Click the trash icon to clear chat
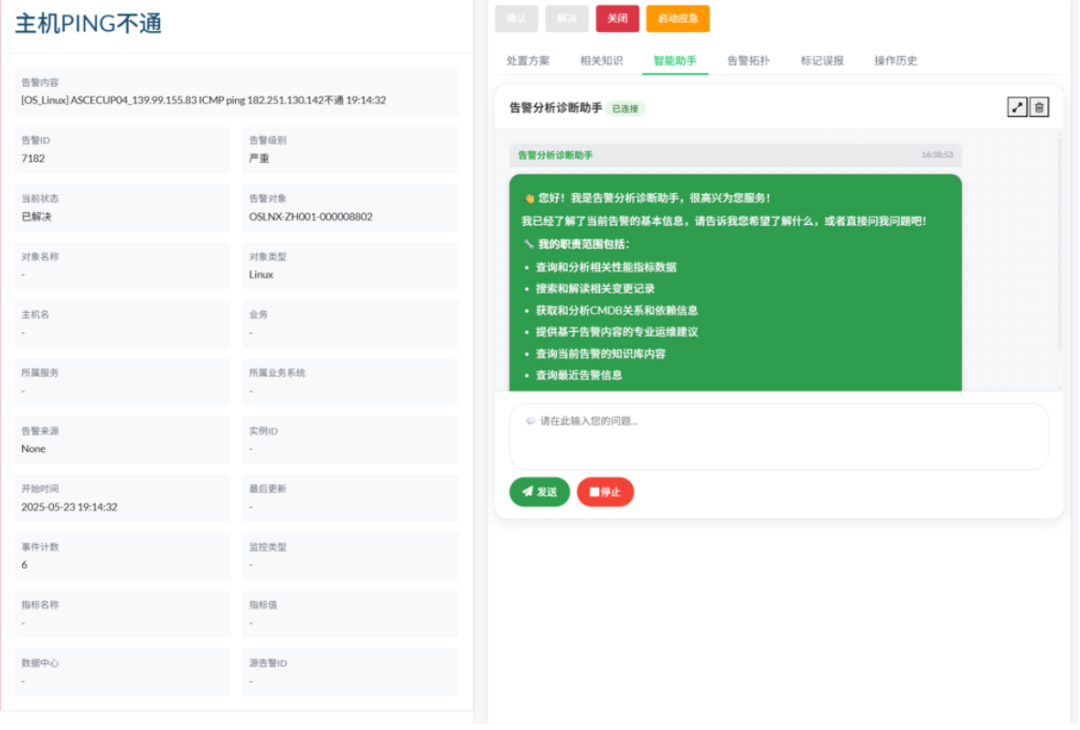The image size is (1080, 730). [x=1039, y=107]
